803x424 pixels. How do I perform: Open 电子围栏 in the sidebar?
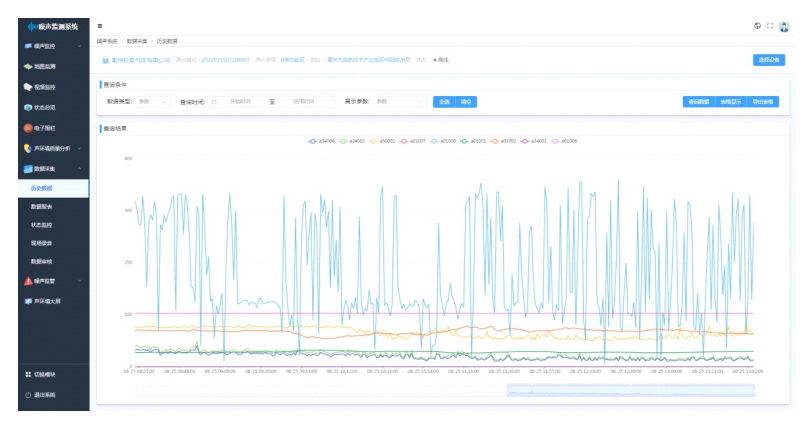(x=44, y=128)
